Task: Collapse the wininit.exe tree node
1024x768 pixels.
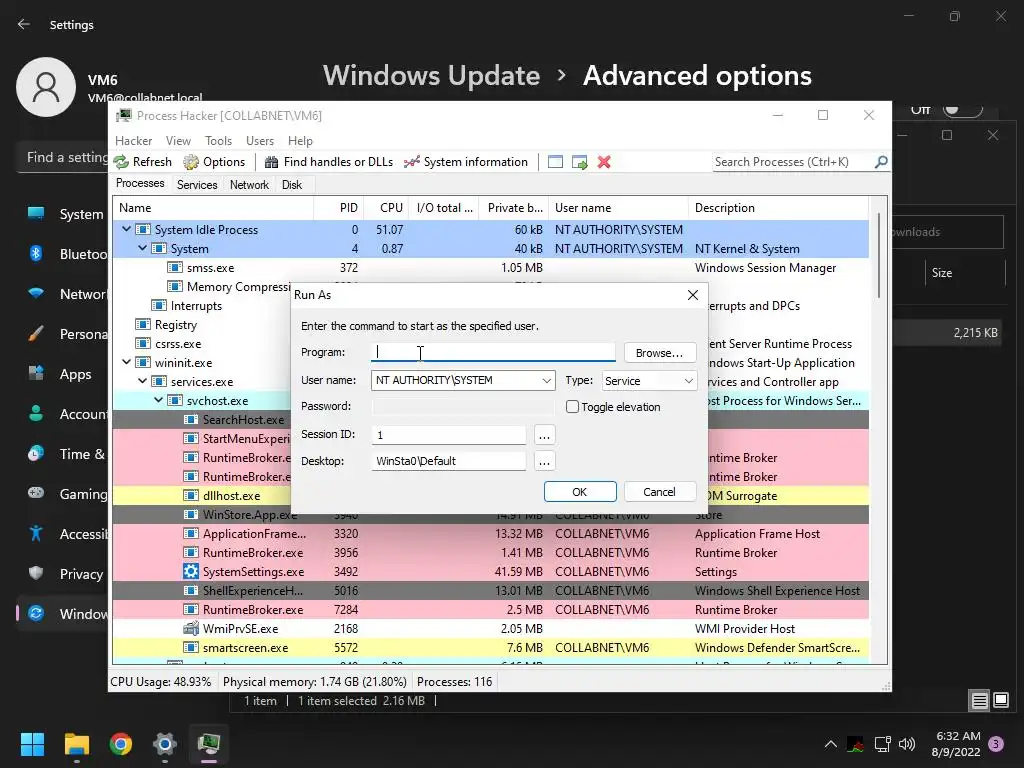Action: pyautogui.click(x=127, y=362)
